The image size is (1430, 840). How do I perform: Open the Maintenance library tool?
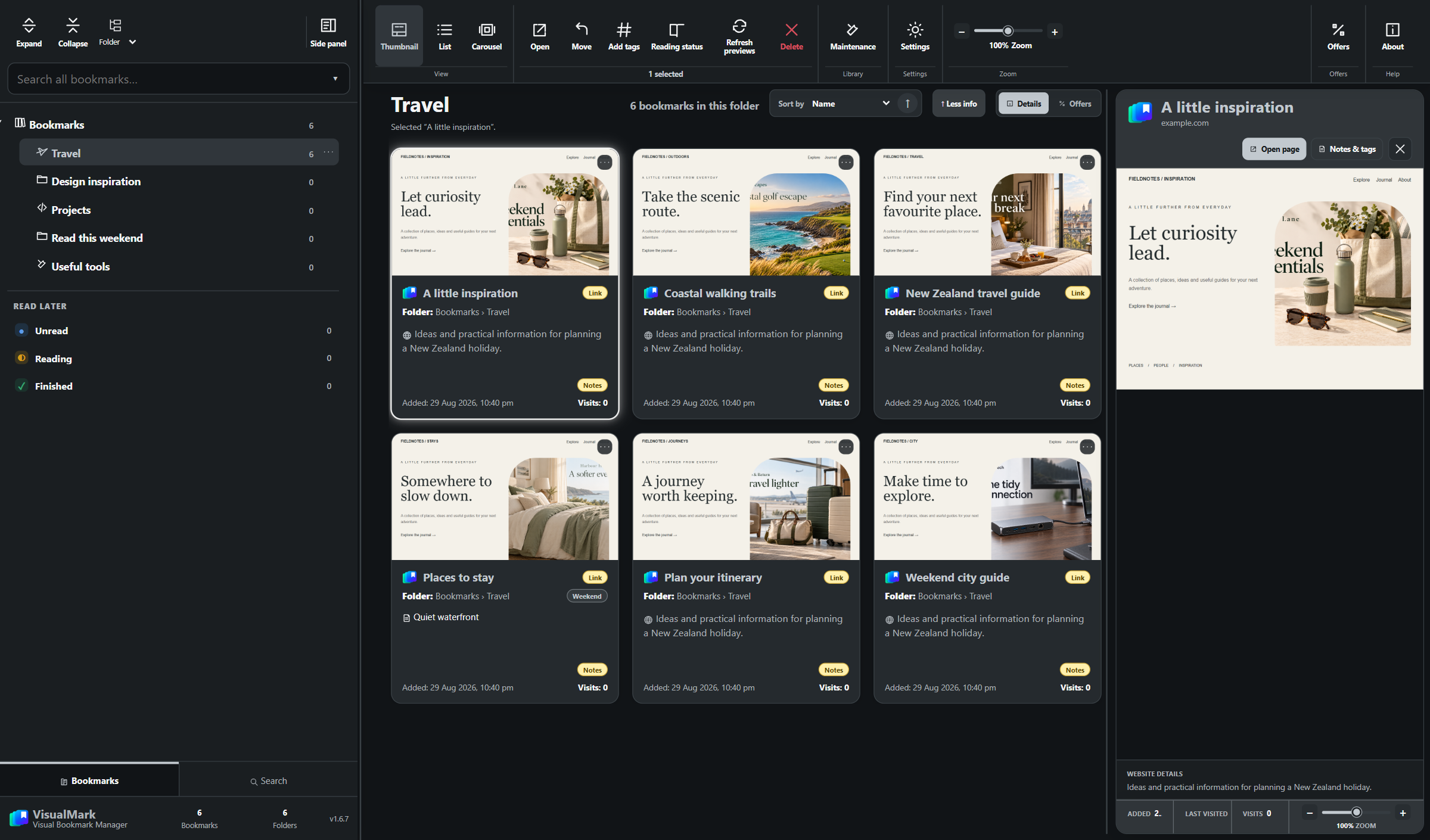[853, 36]
